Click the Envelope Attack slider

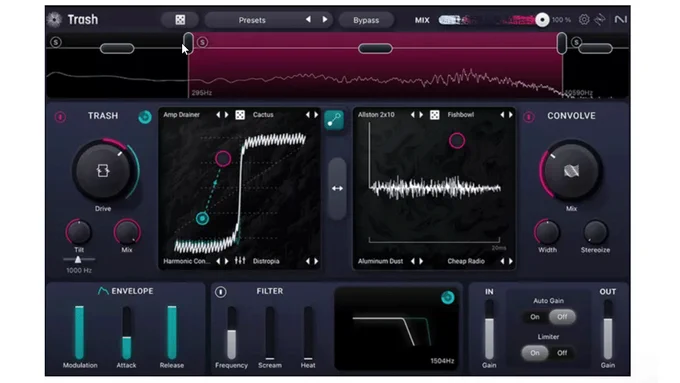(x=126, y=332)
